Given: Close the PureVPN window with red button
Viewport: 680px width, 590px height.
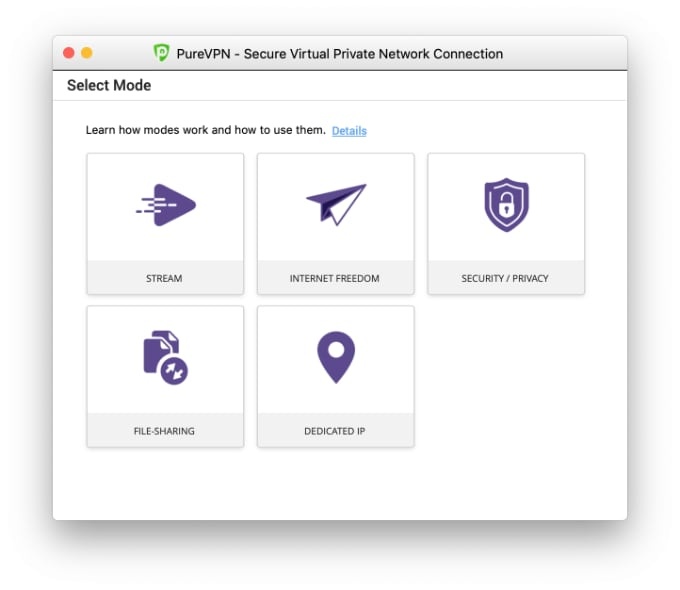Looking at the screenshot, I should tap(69, 53).
